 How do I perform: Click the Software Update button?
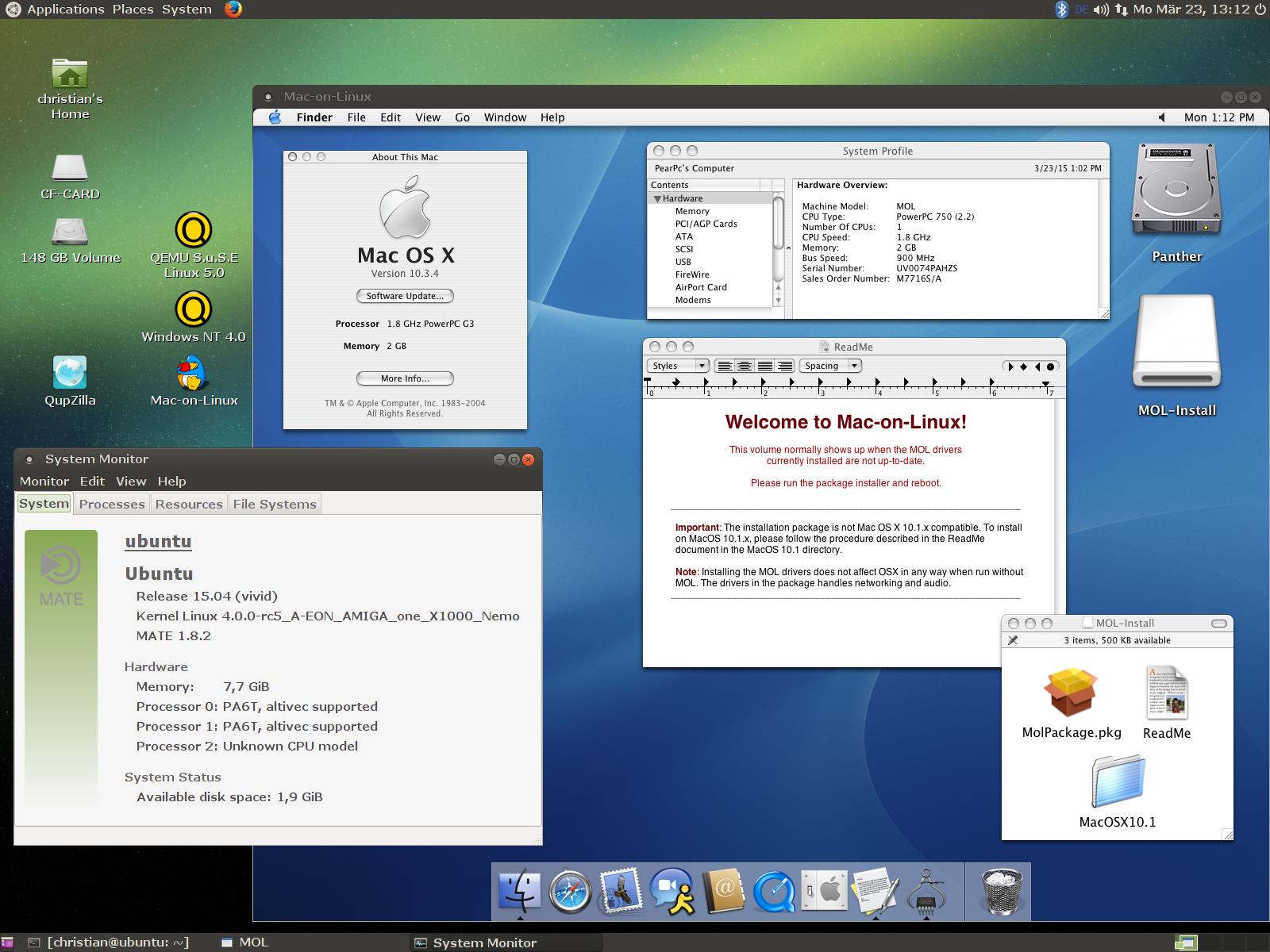point(405,296)
